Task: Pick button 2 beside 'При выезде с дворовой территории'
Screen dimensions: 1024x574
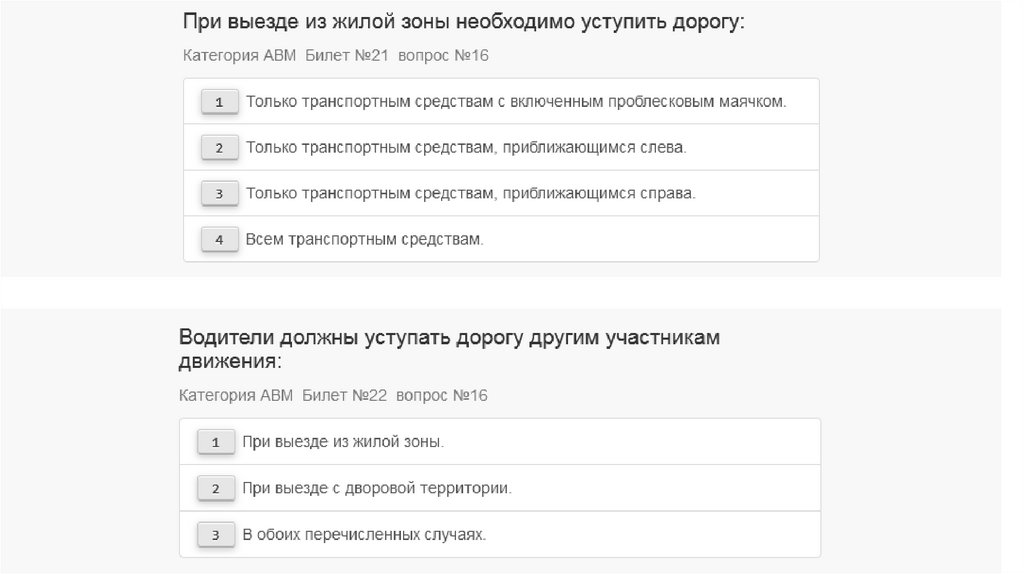Action: point(215,489)
